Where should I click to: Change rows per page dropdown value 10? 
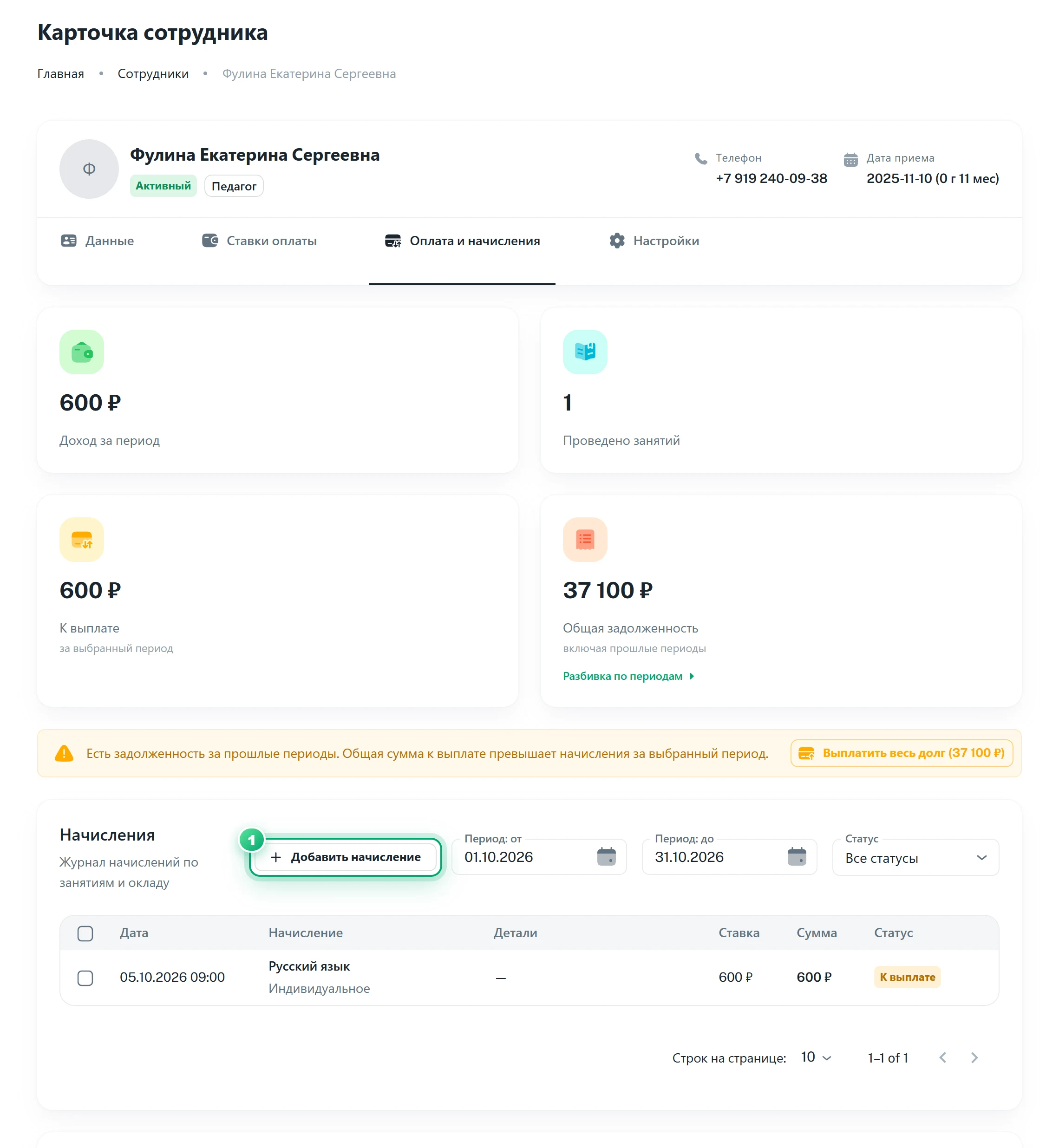pyautogui.click(x=816, y=1057)
